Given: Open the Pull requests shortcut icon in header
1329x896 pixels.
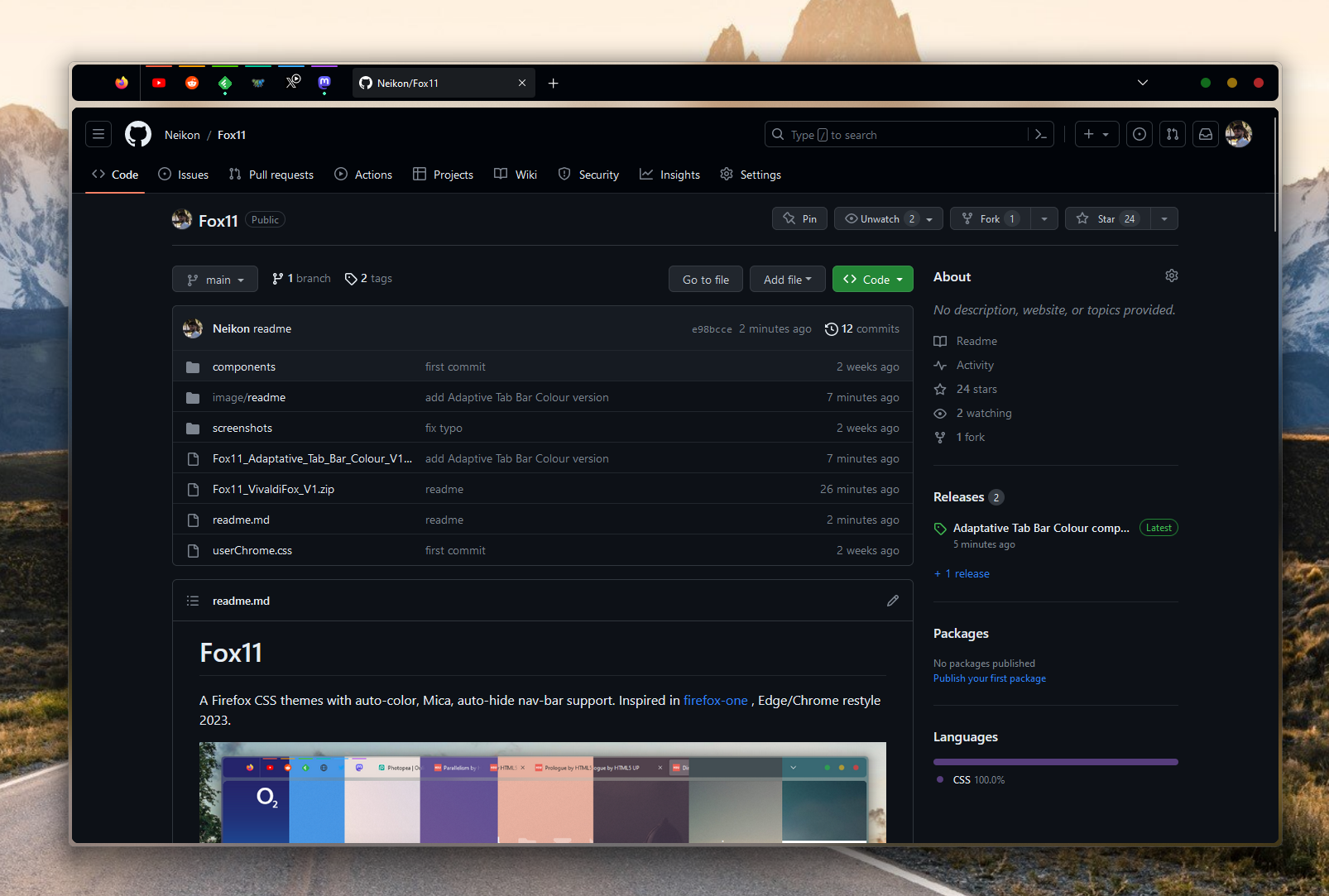Looking at the screenshot, I should [1173, 134].
